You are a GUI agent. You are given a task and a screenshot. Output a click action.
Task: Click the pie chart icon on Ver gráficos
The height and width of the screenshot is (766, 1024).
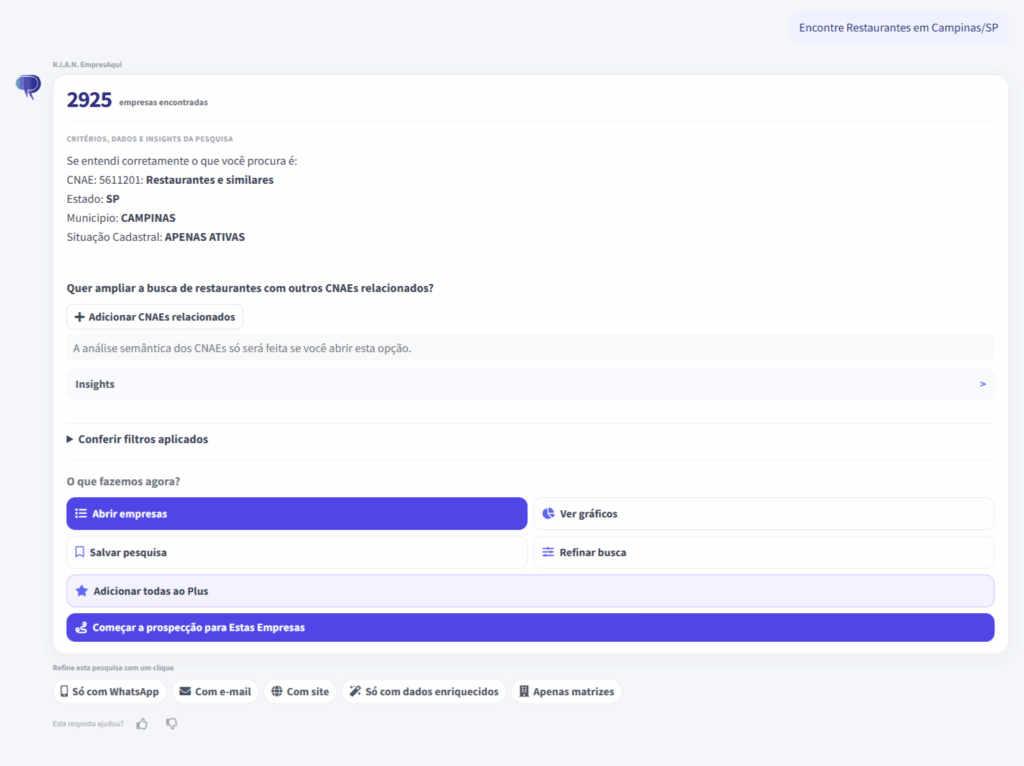[x=548, y=513]
